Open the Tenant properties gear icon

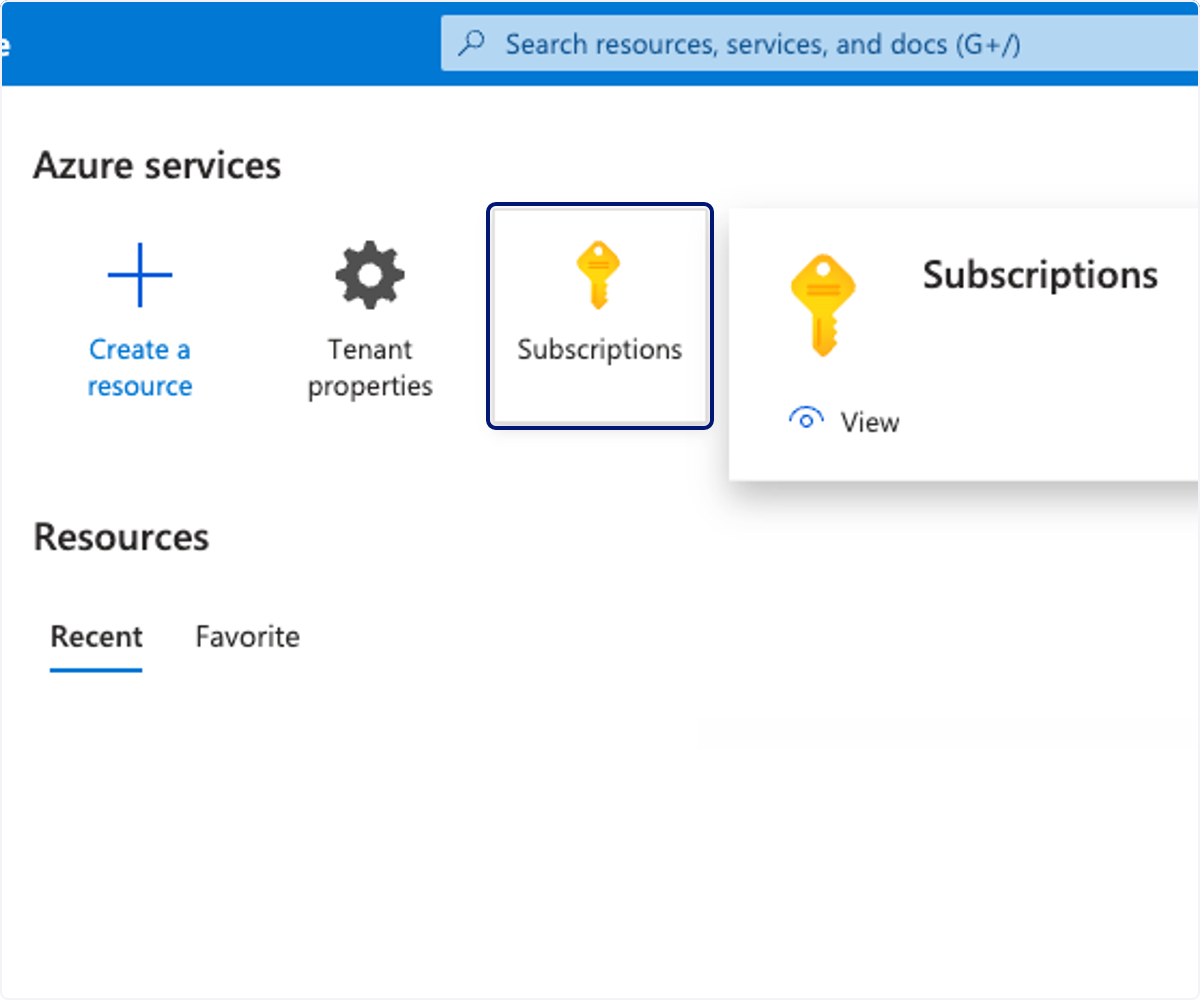pos(370,274)
